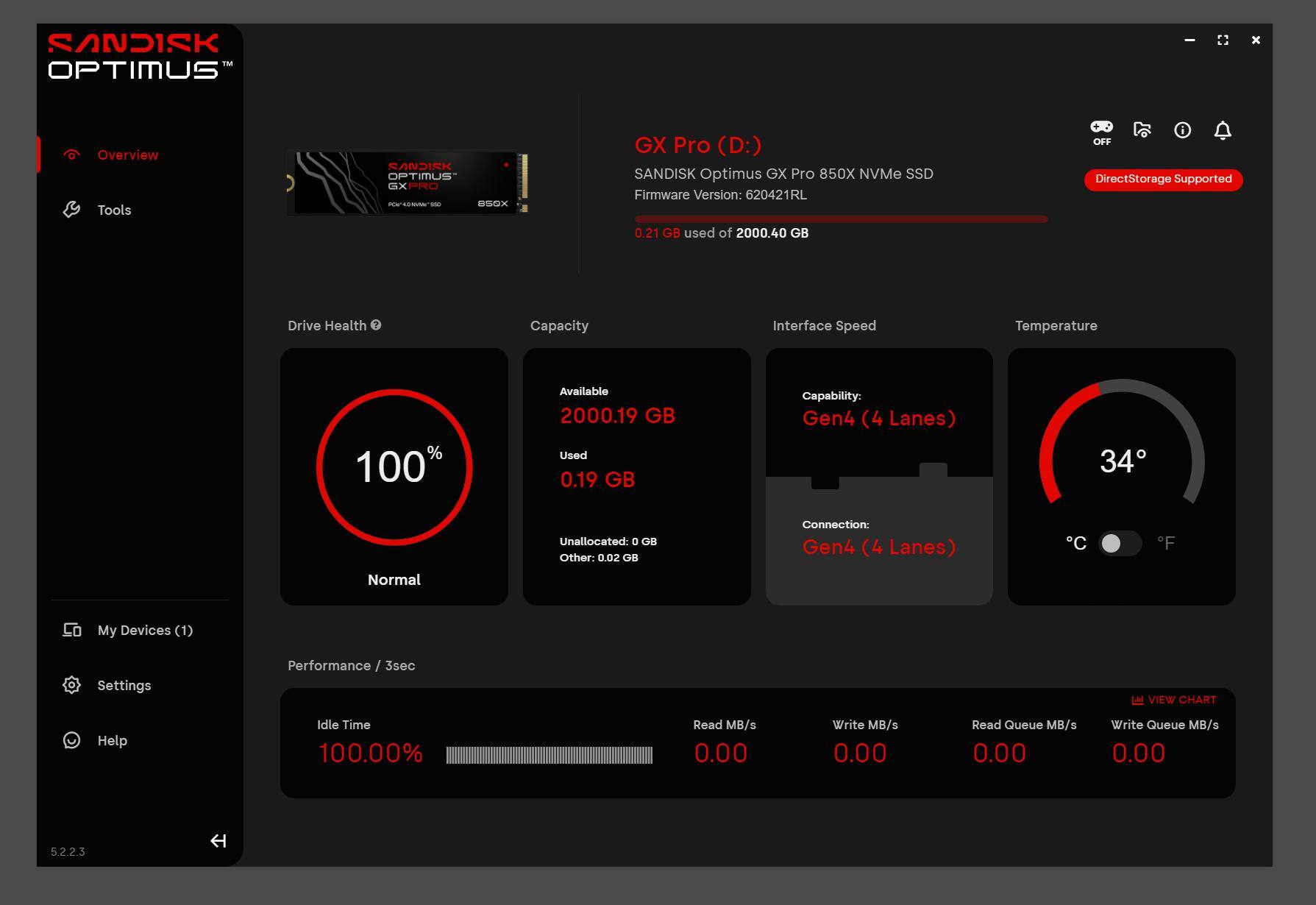Click the Used 0.19 GB value
Viewport: 1316px width, 905px height.
pyautogui.click(x=597, y=480)
